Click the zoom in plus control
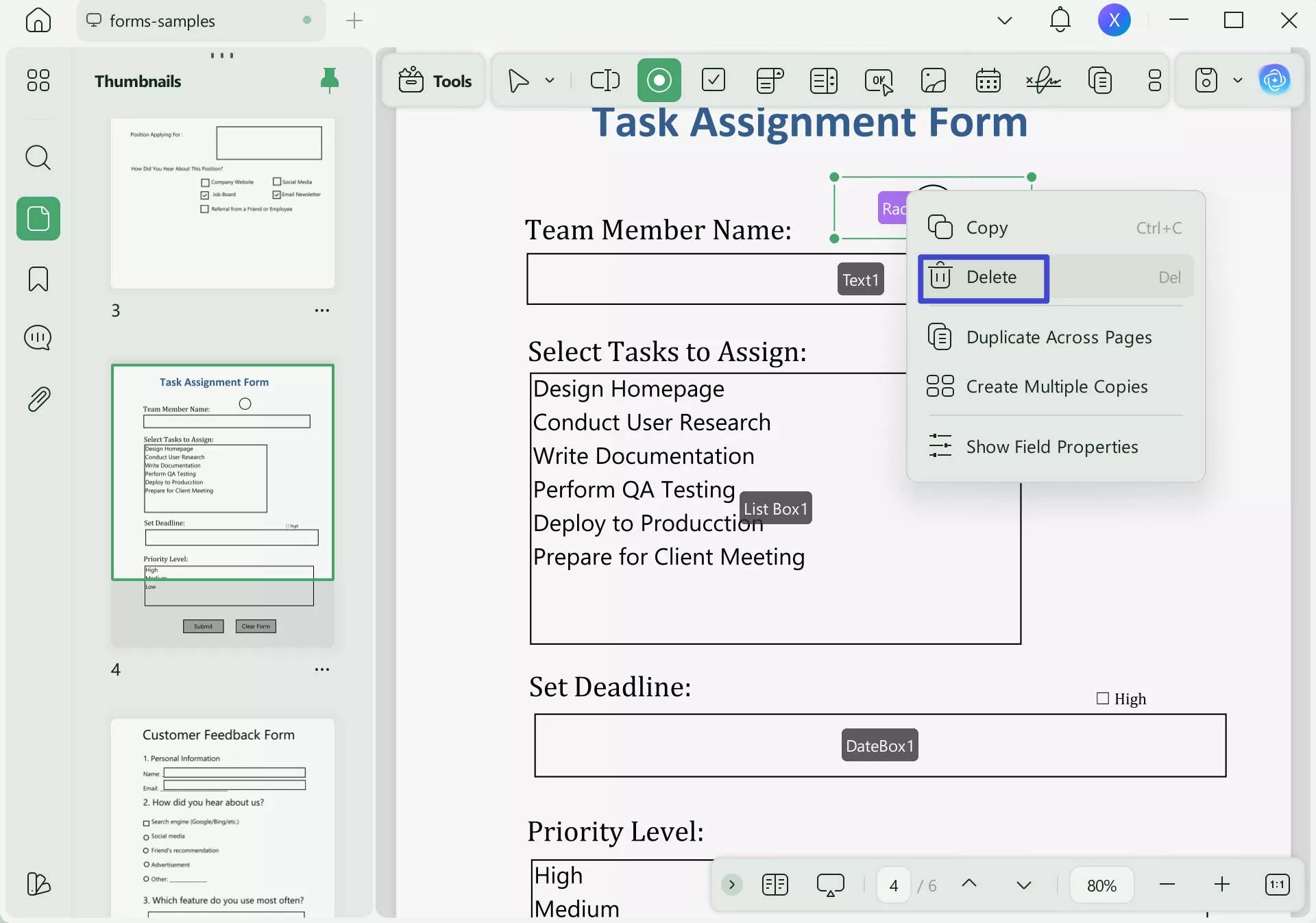1316x923 pixels. pos(1221,885)
